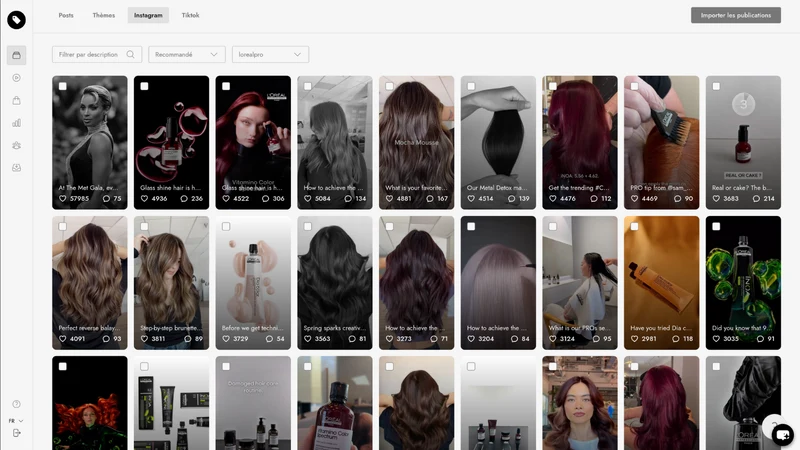Viewport: 800px width, 450px height.
Task: Click the comment icon showing 167
Action: (x=430, y=198)
